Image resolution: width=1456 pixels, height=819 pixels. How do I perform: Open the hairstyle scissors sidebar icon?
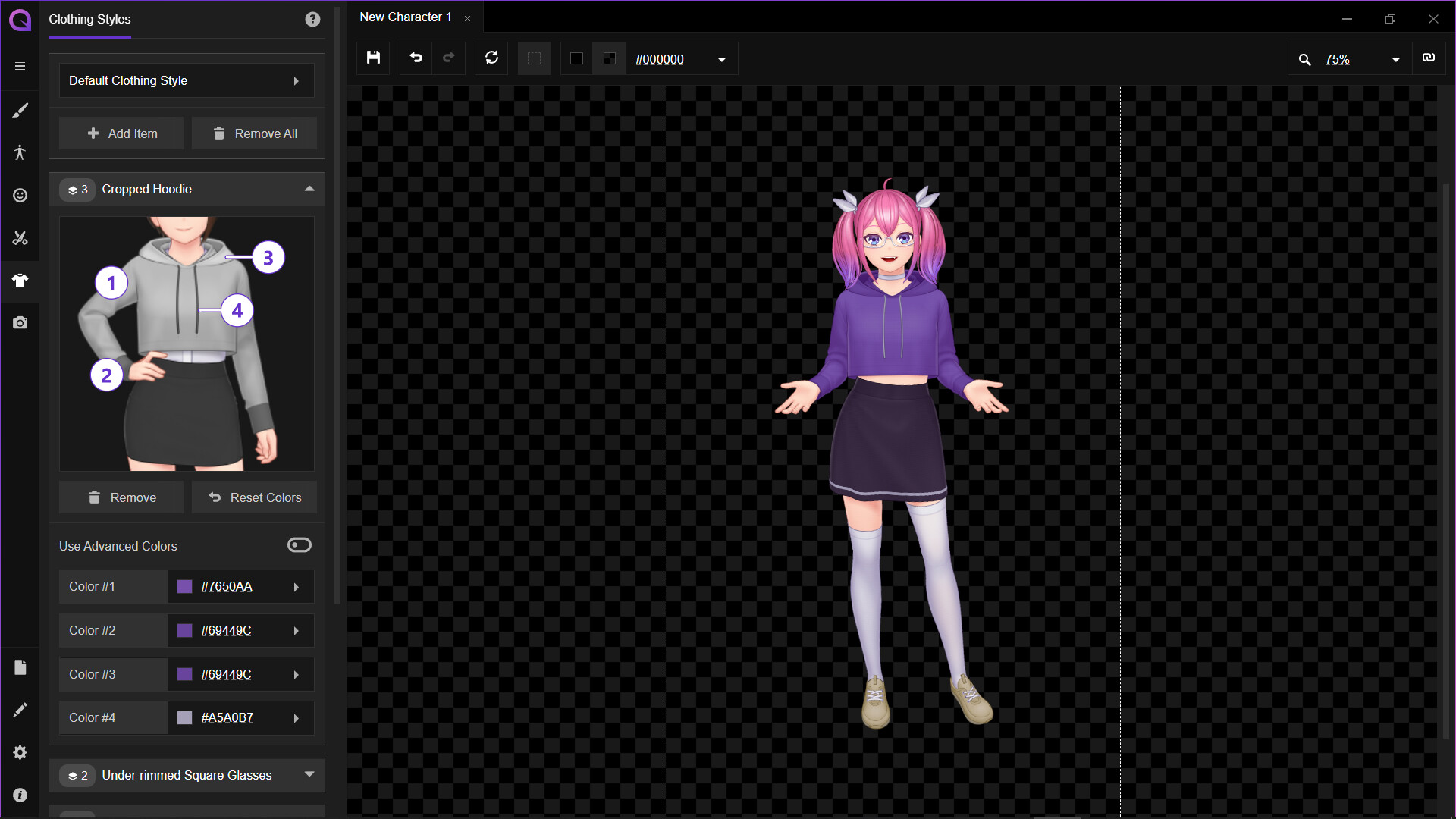coord(20,238)
